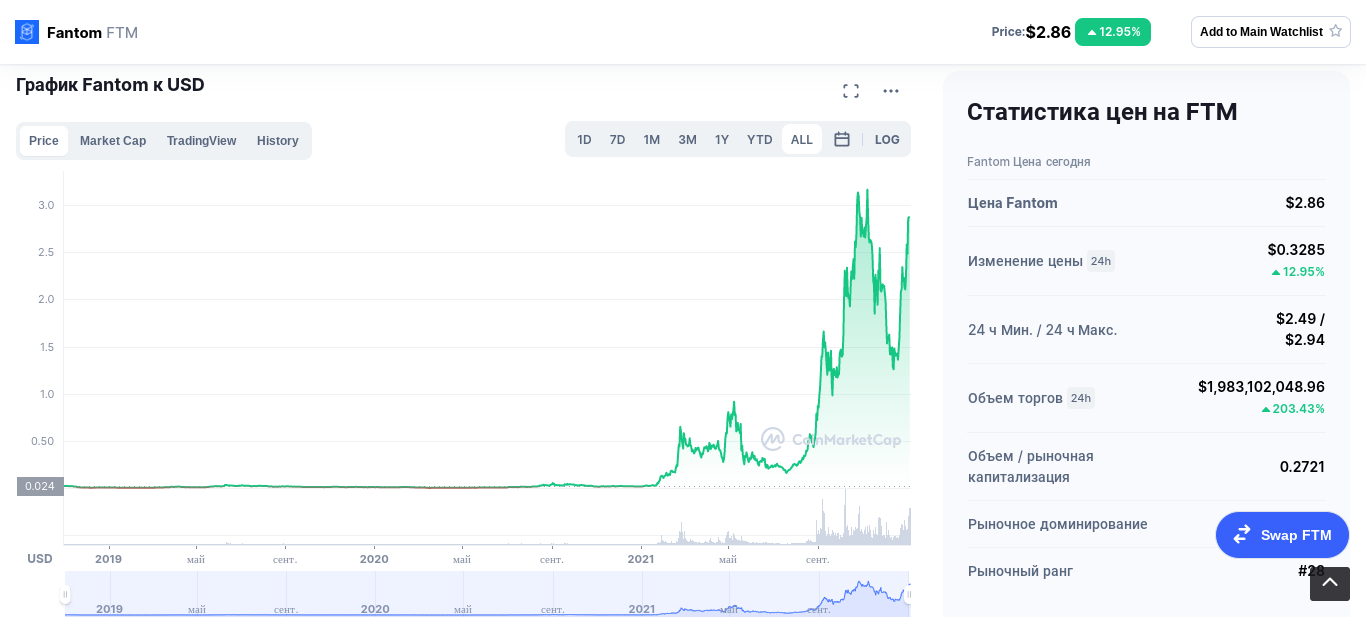Click the Рыночный ранг label
The image size is (1366, 617).
pos(1020,571)
